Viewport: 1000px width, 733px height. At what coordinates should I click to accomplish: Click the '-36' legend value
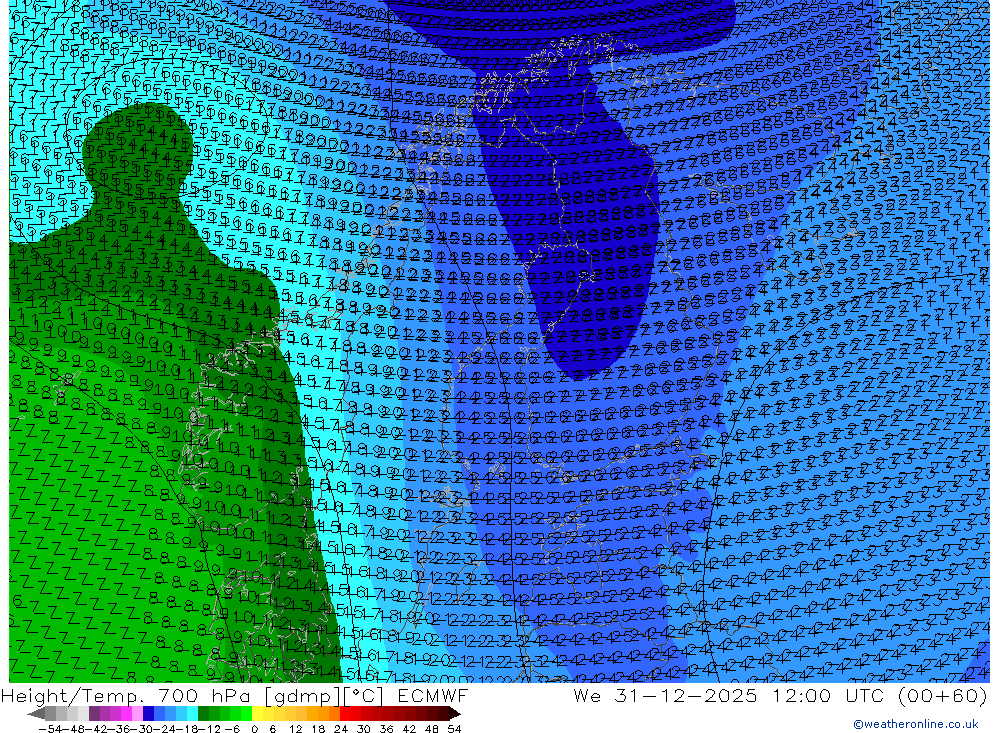[x=119, y=729]
